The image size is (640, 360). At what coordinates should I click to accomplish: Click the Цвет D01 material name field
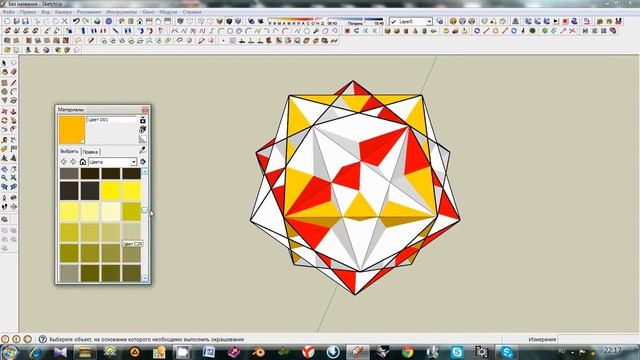[x=112, y=120]
